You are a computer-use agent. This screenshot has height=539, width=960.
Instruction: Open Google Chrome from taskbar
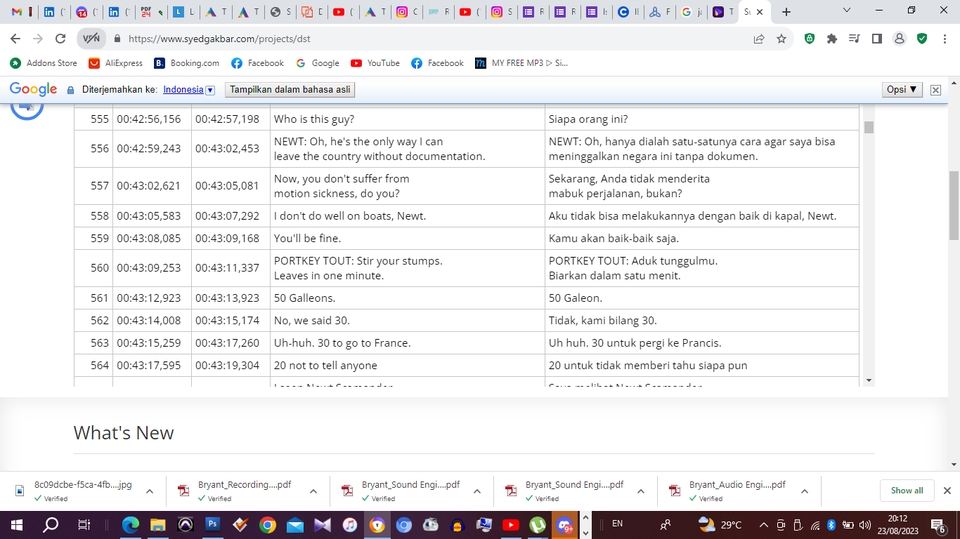(267, 525)
